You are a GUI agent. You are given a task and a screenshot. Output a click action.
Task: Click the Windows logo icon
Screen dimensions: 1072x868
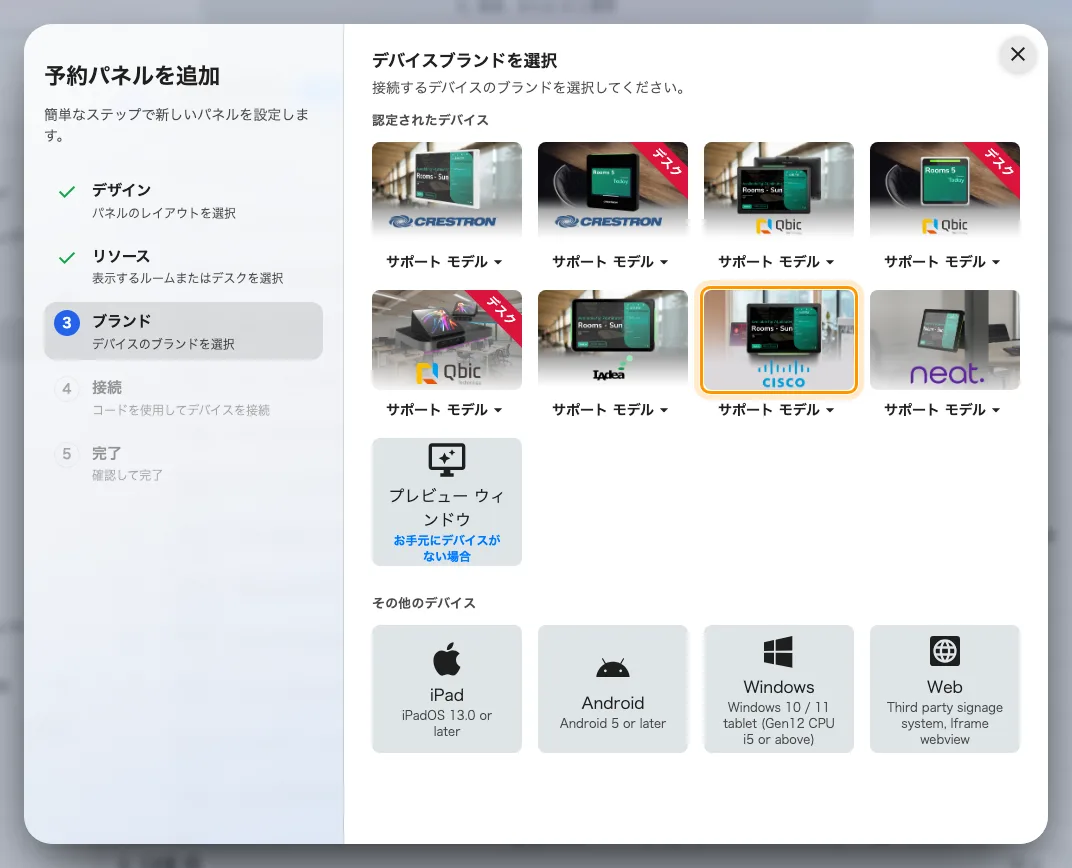tap(778, 651)
